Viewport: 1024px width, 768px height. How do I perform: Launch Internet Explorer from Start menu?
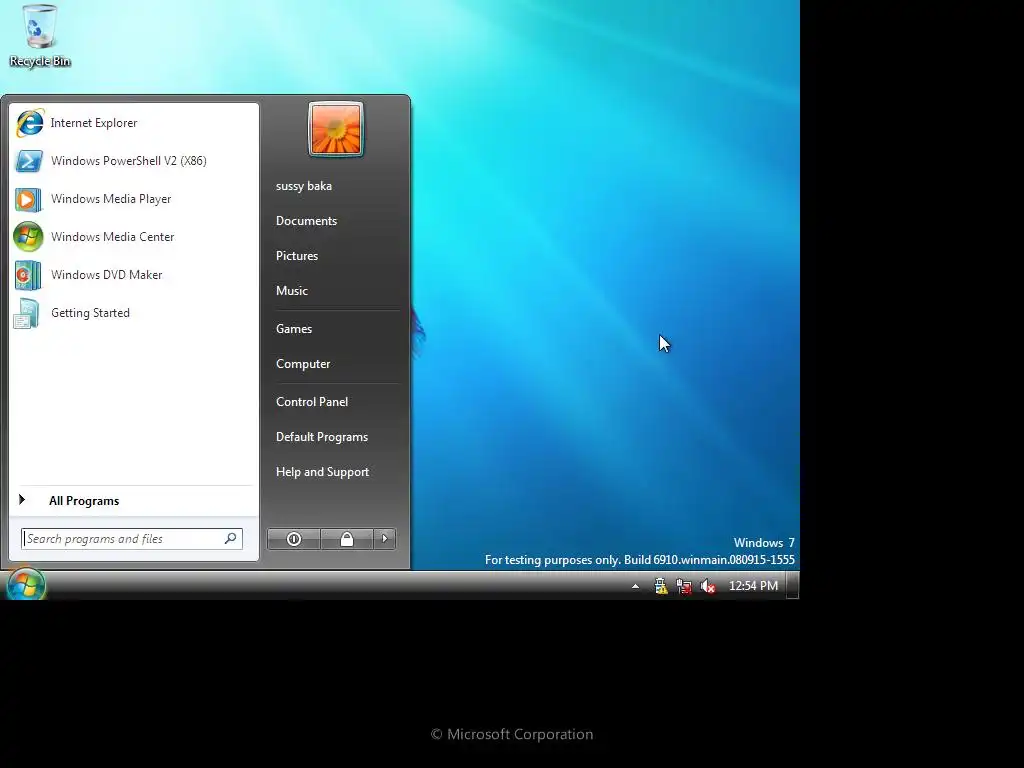click(134, 123)
